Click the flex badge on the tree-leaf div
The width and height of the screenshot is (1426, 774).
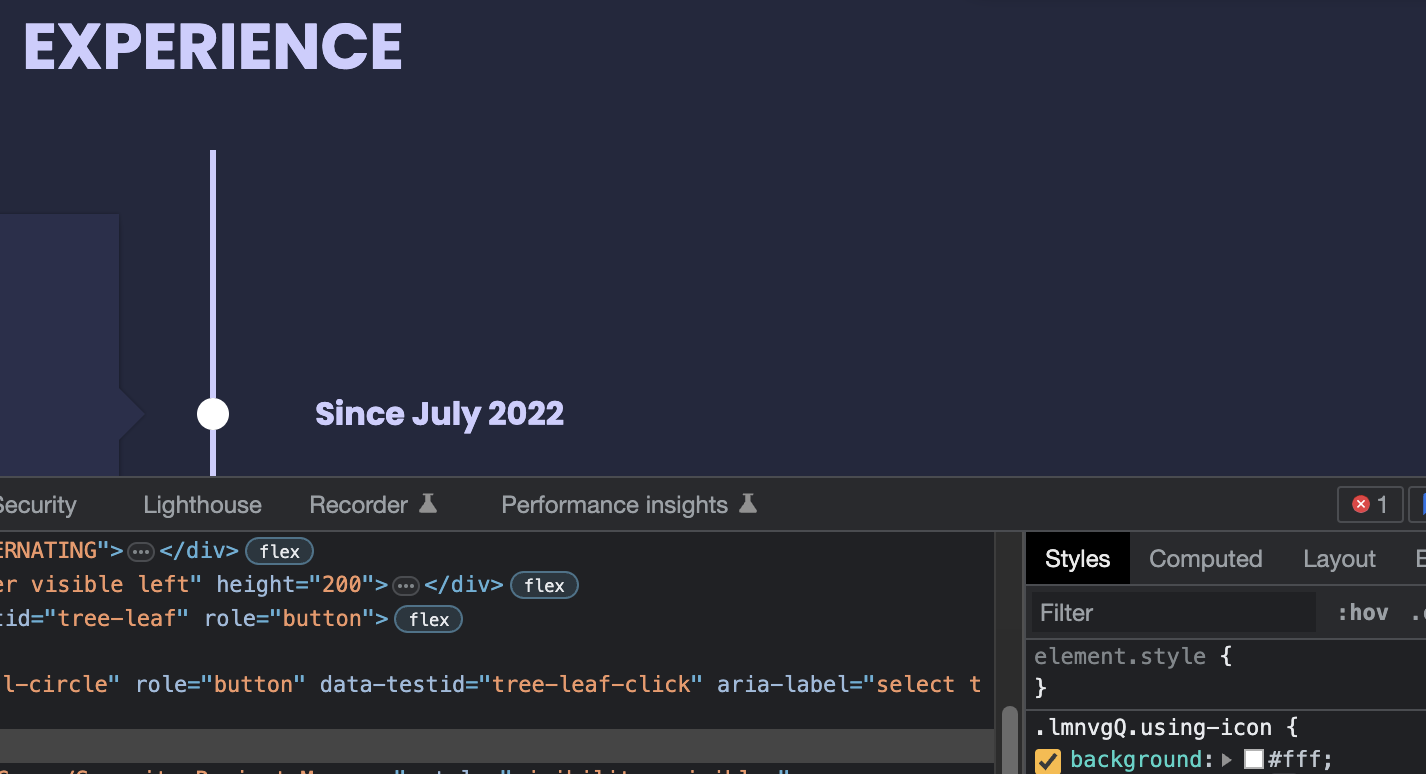[x=428, y=619]
